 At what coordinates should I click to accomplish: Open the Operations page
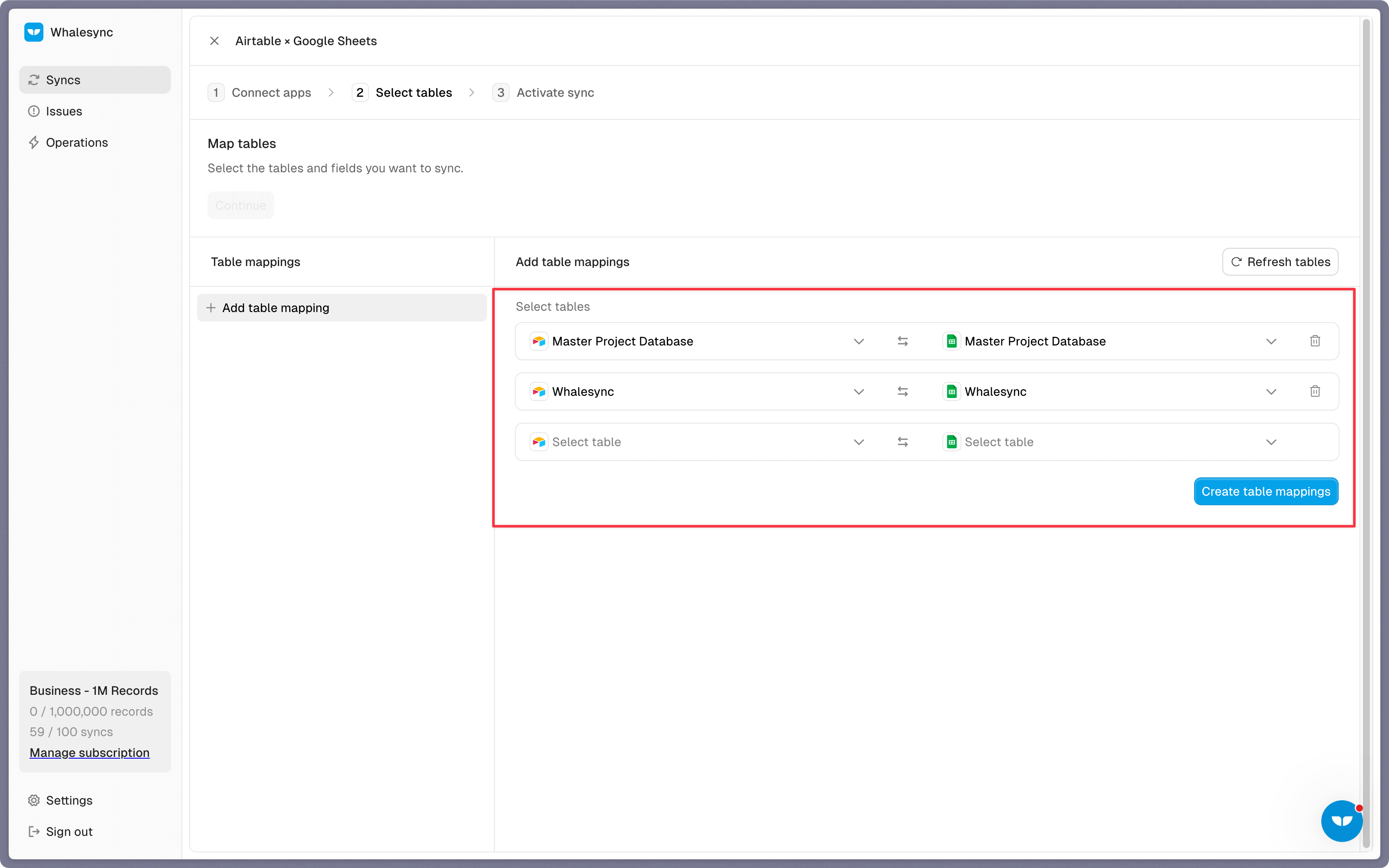pos(95,142)
